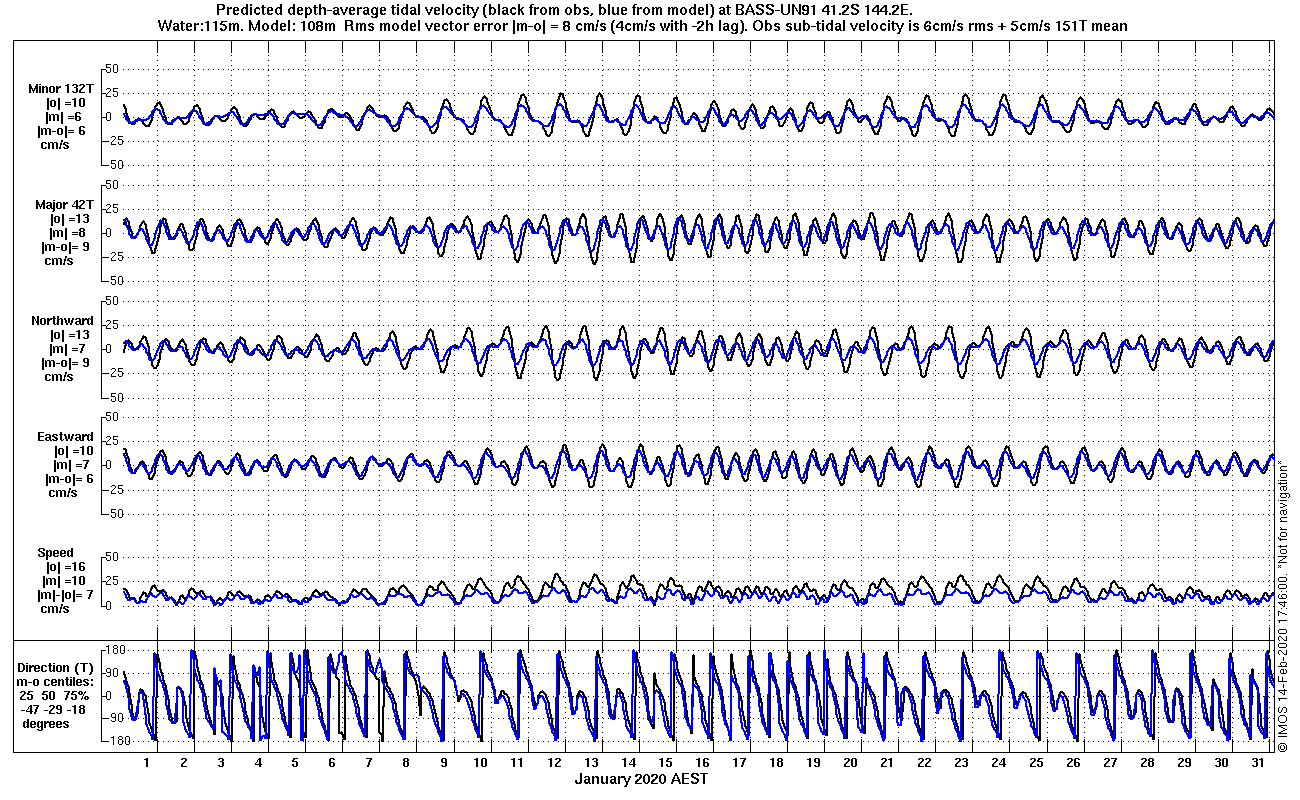Viewport: 1300px width, 800px height.
Task: Select day '22' on the date axis
Action: click(x=924, y=762)
